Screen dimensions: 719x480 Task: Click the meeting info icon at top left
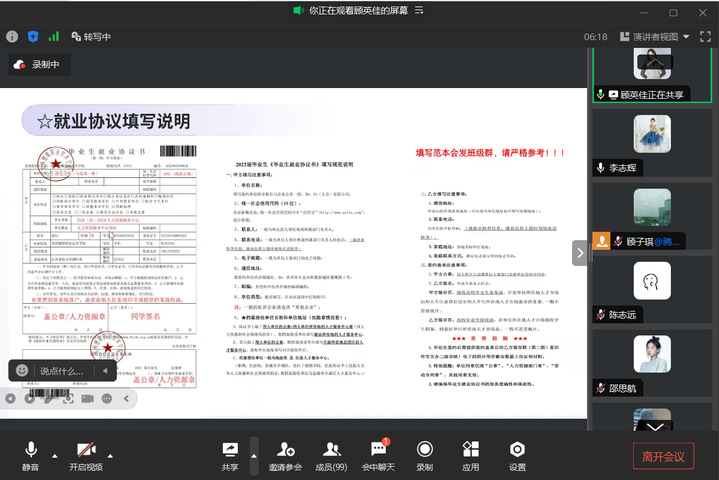tap(12, 36)
